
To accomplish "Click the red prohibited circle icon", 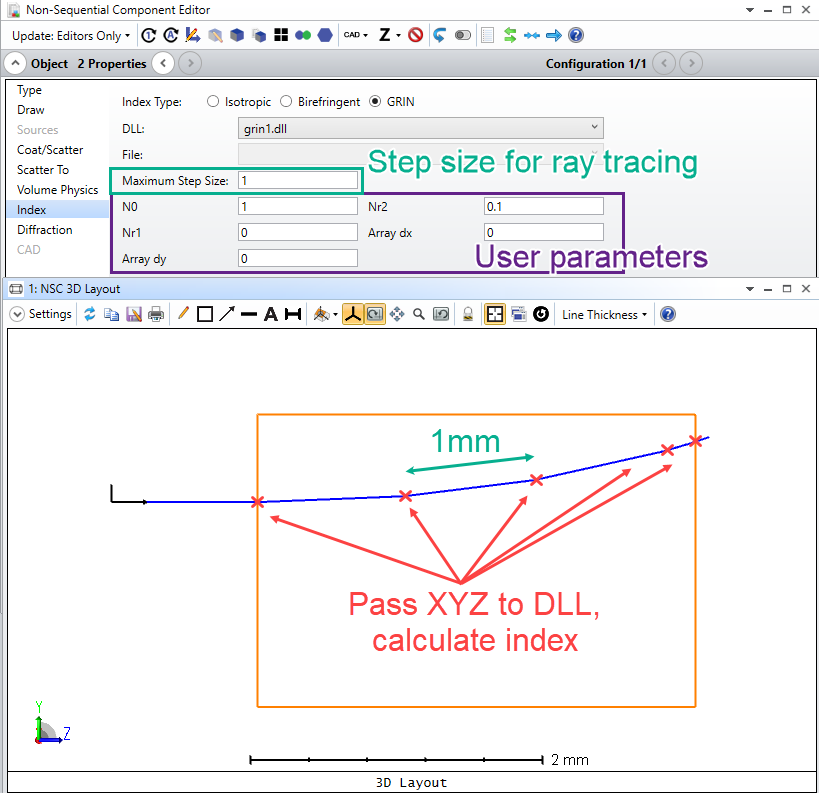I will pyautogui.click(x=416, y=36).
